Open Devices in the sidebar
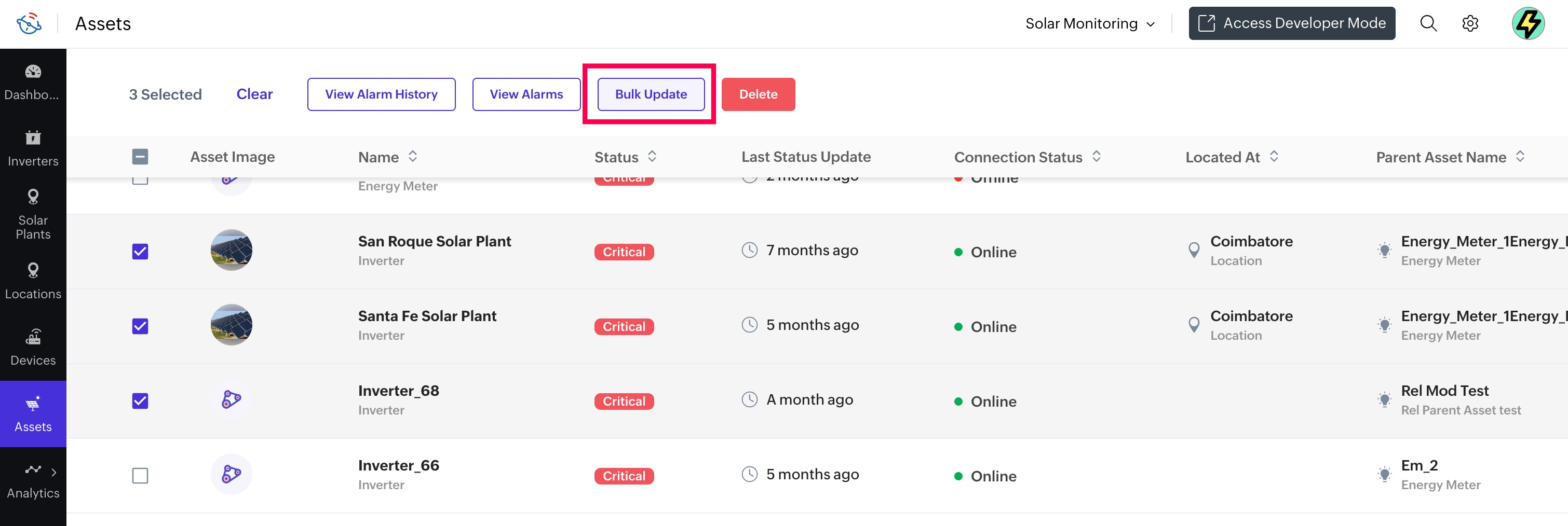The height and width of the screenshot is (526, 1568). tap(33, 348)
